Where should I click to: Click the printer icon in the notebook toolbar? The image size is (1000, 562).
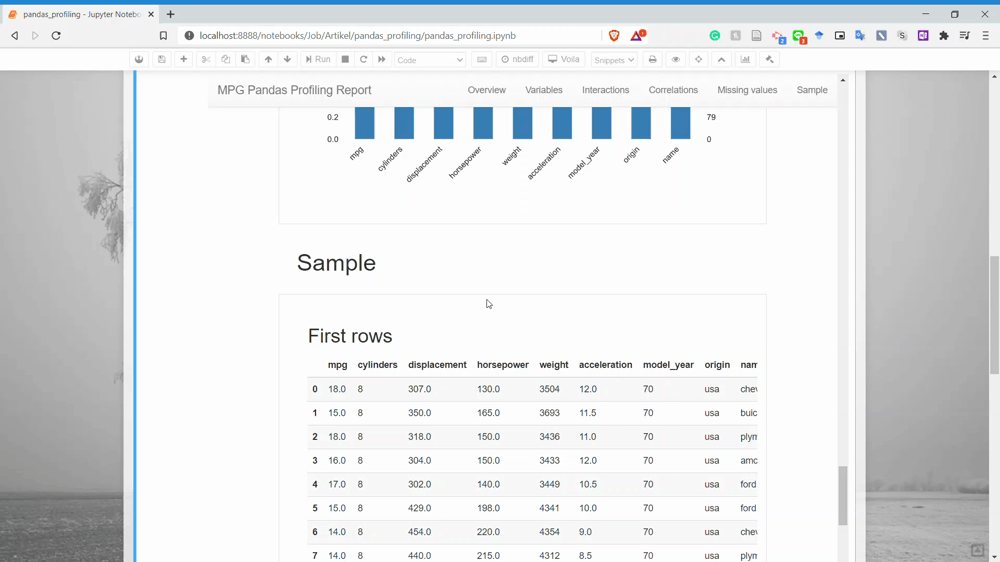coord(652,60)
